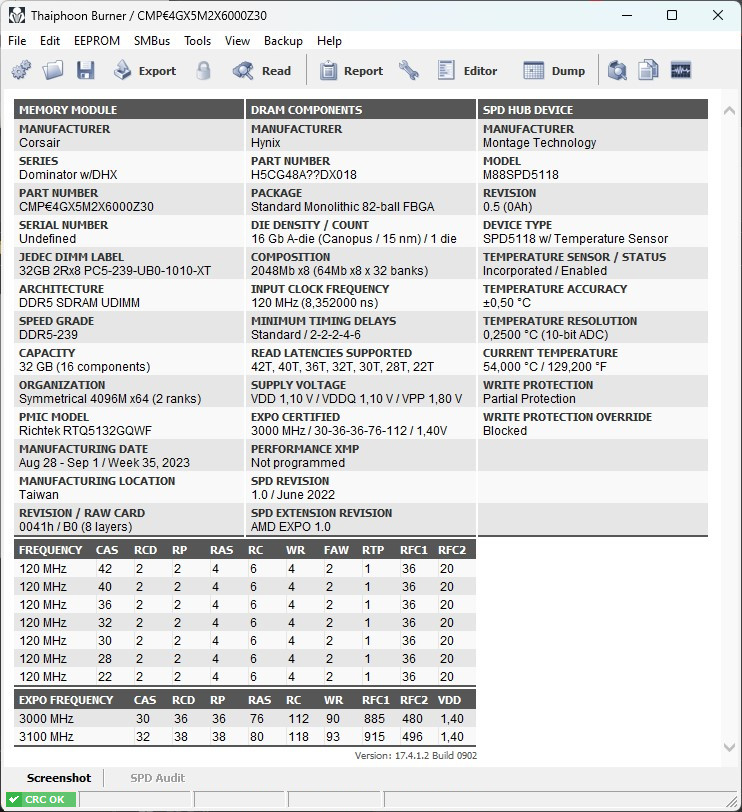Image resolution: width=742 pixels, height=812 pixels.
Task: Click the magnifier search icon in toolbar
Action: pos(618,71)
